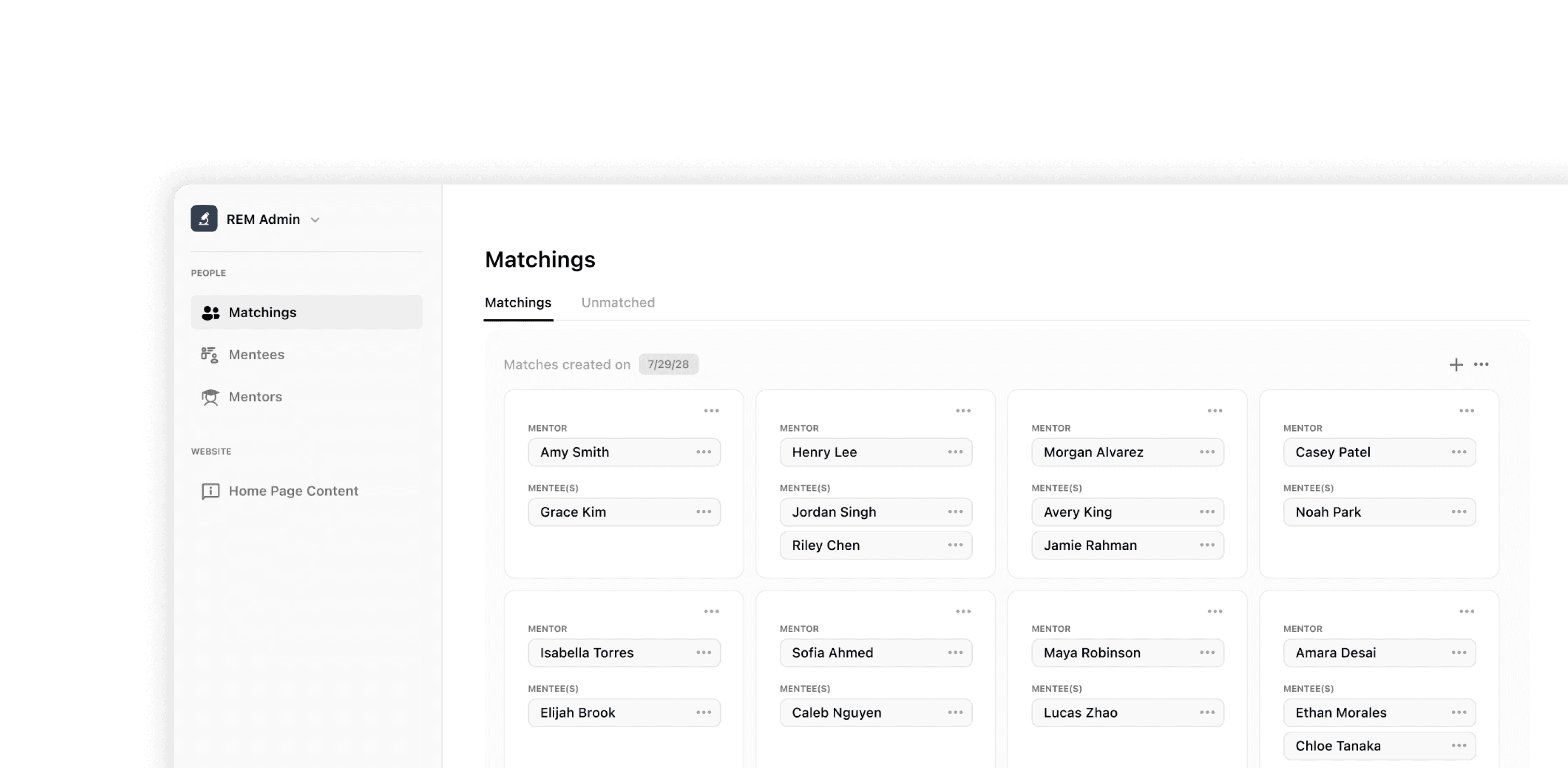The width and height of the screenshot is (1568, 768).
Task: Add a new match with plus icon
Action: [1455, 364]
